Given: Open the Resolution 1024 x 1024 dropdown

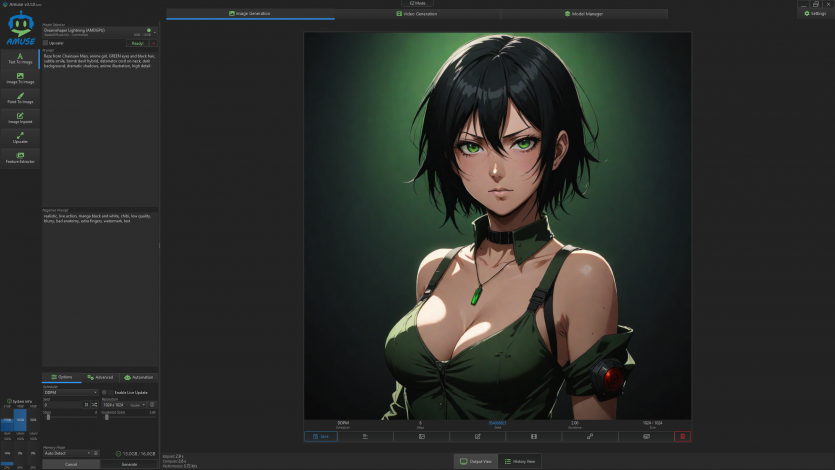Looking at the screenshot, I should (x=114, y=404).
